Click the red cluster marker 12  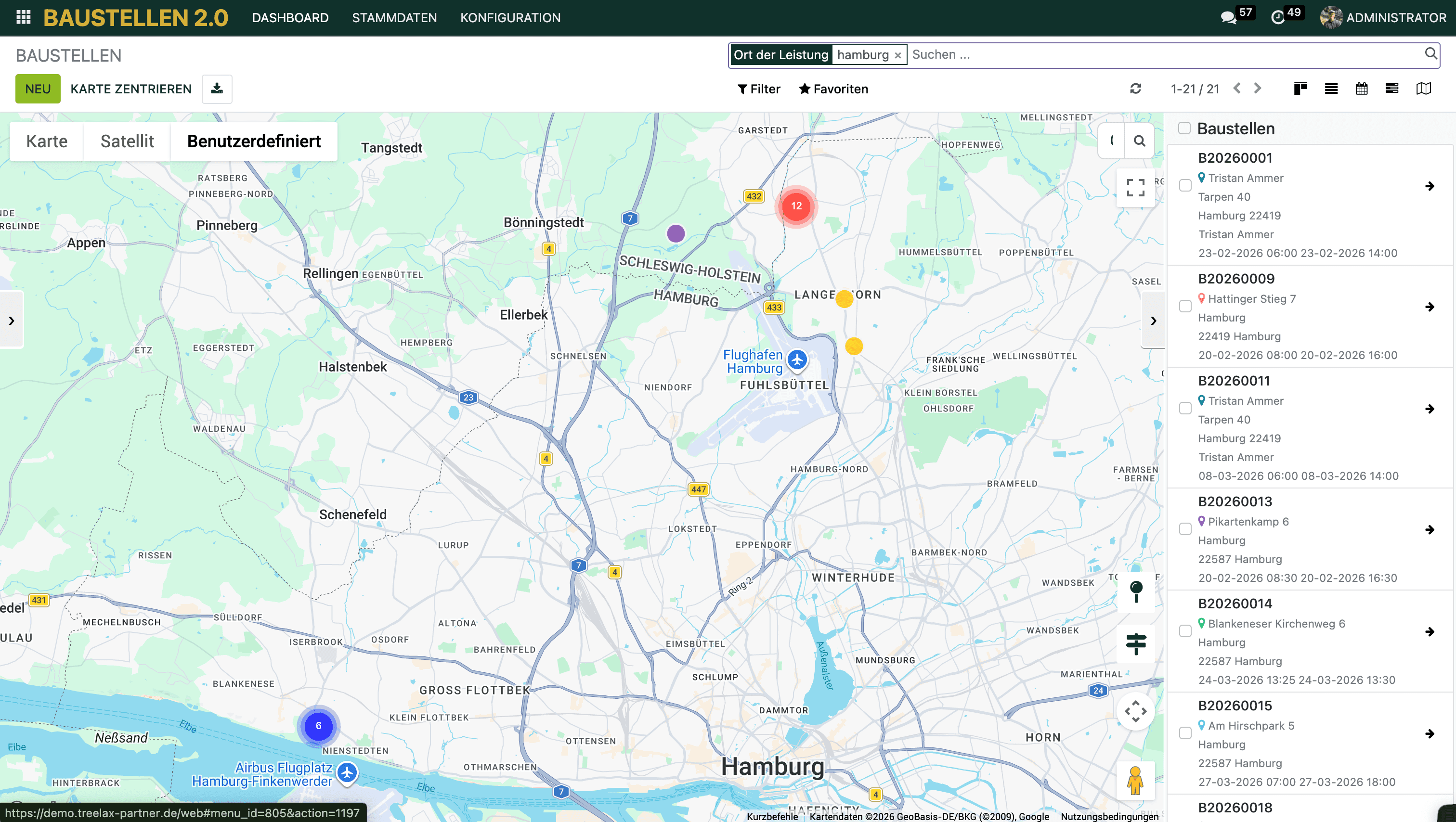coord(796,206)
